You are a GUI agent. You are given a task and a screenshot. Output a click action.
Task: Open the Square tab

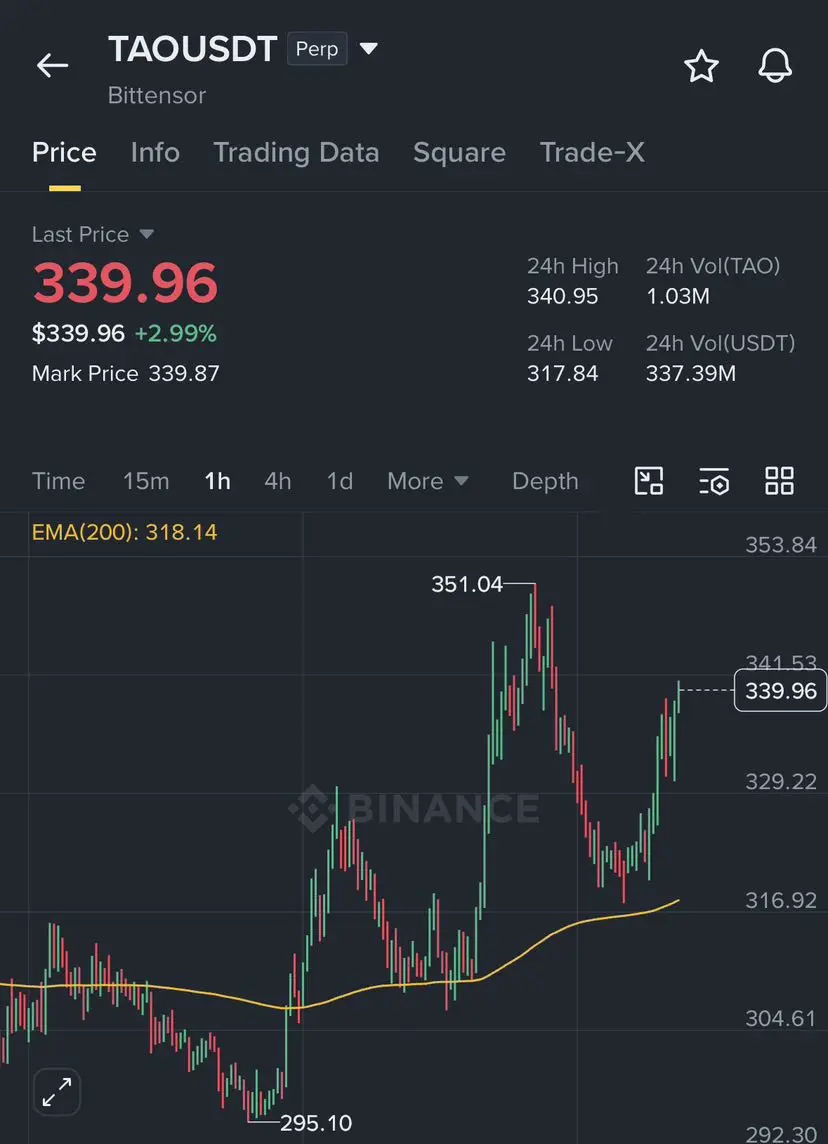(460, 152)
